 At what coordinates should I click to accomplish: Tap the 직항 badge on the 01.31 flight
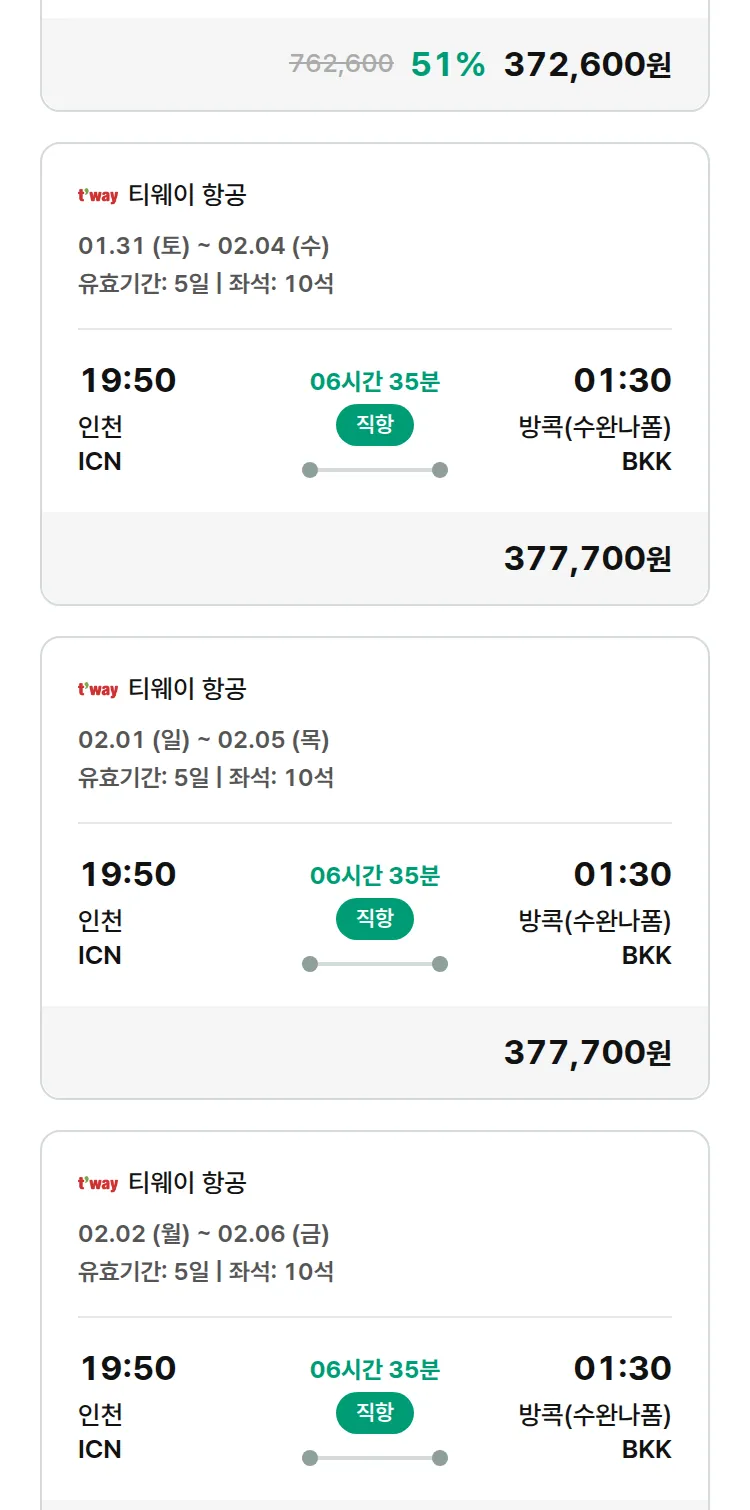coord(374,425)
